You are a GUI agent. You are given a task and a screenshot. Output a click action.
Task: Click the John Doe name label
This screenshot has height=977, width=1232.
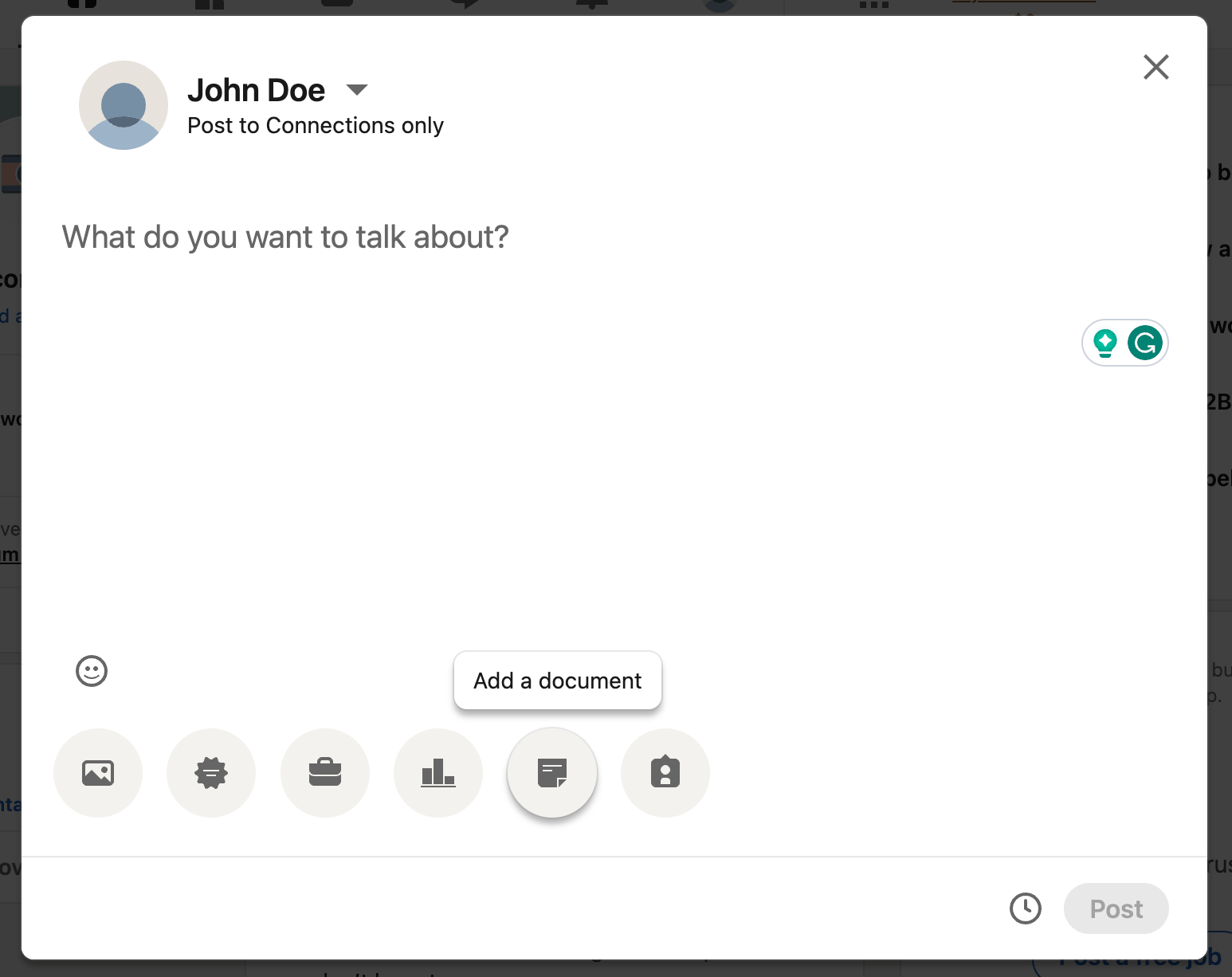point(256,90)
